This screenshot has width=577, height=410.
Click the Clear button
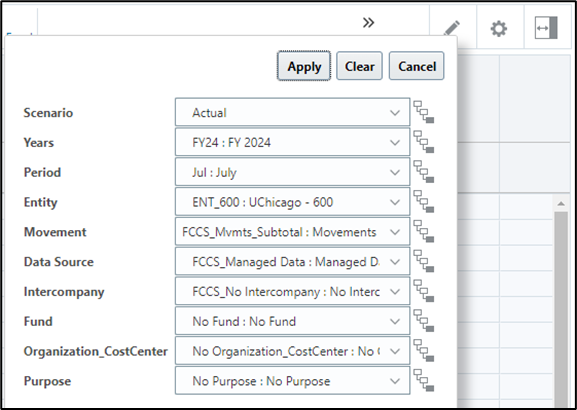tap(359, 66)
